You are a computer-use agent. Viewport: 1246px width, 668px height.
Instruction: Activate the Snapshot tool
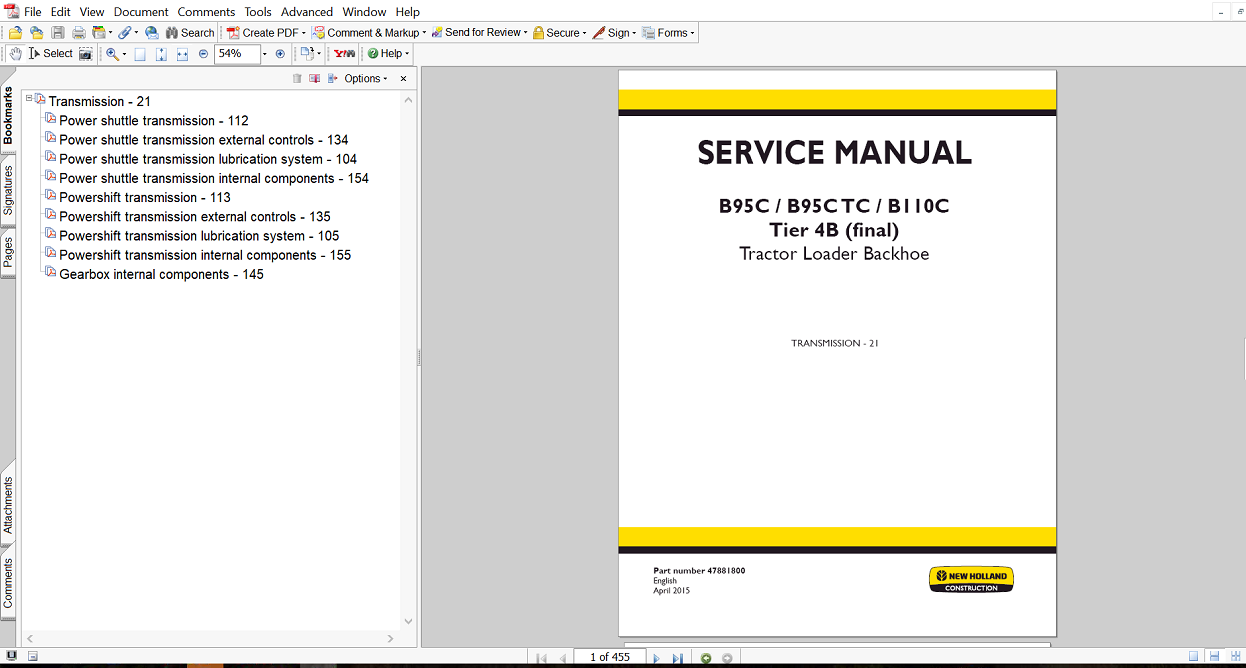click(87, 54)
